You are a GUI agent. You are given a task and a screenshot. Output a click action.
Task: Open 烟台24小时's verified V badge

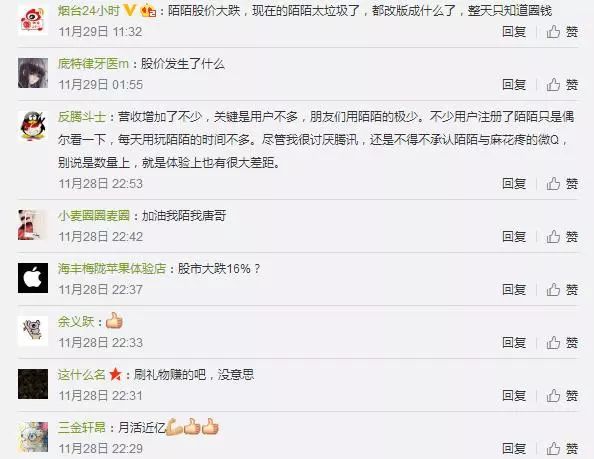click(130, 10)
